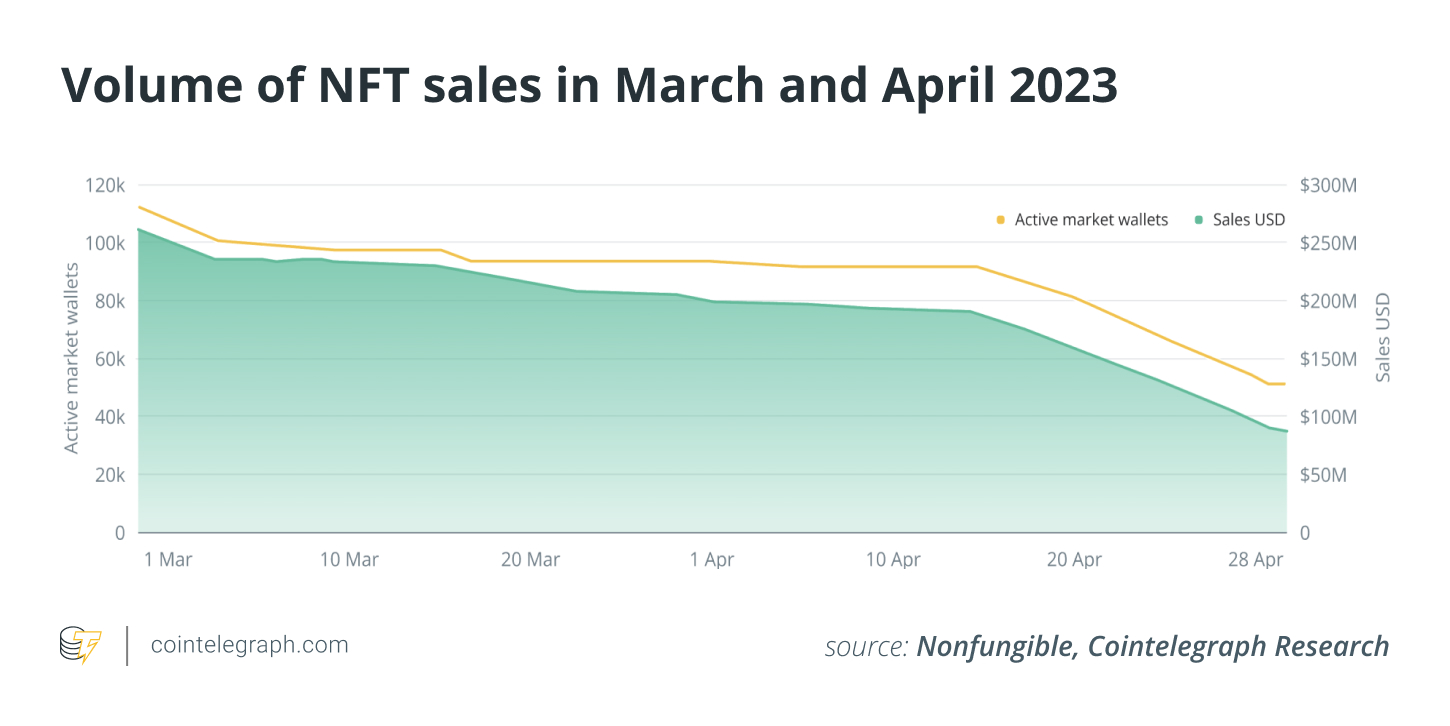Click the $300M right axis value
This screenshot has width=1450, height=726.
click(1328, 186)
